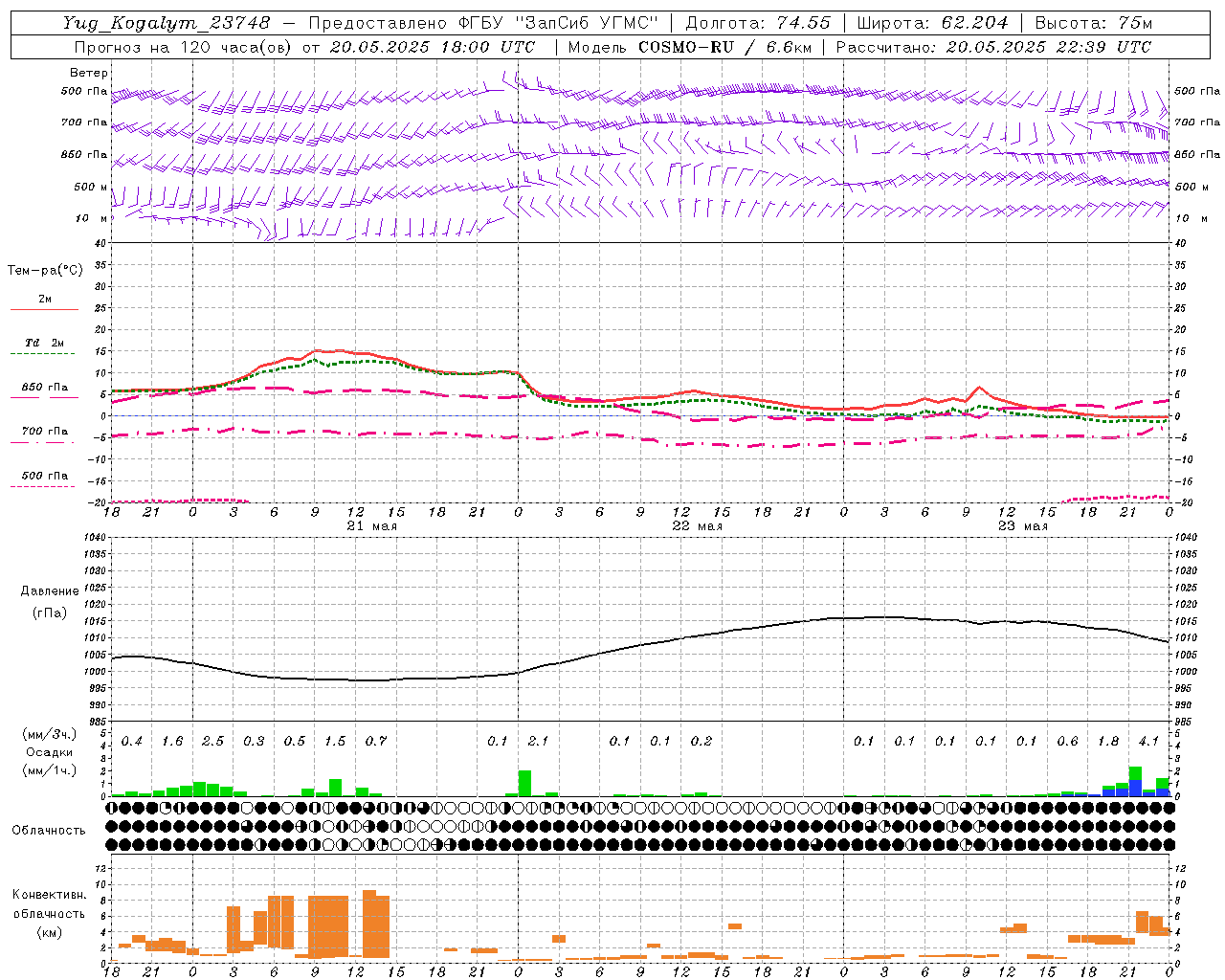This screenshot has height=980, width=1225.
Task: Select the '(км)' unit label
Action: [x=50, y=932]
